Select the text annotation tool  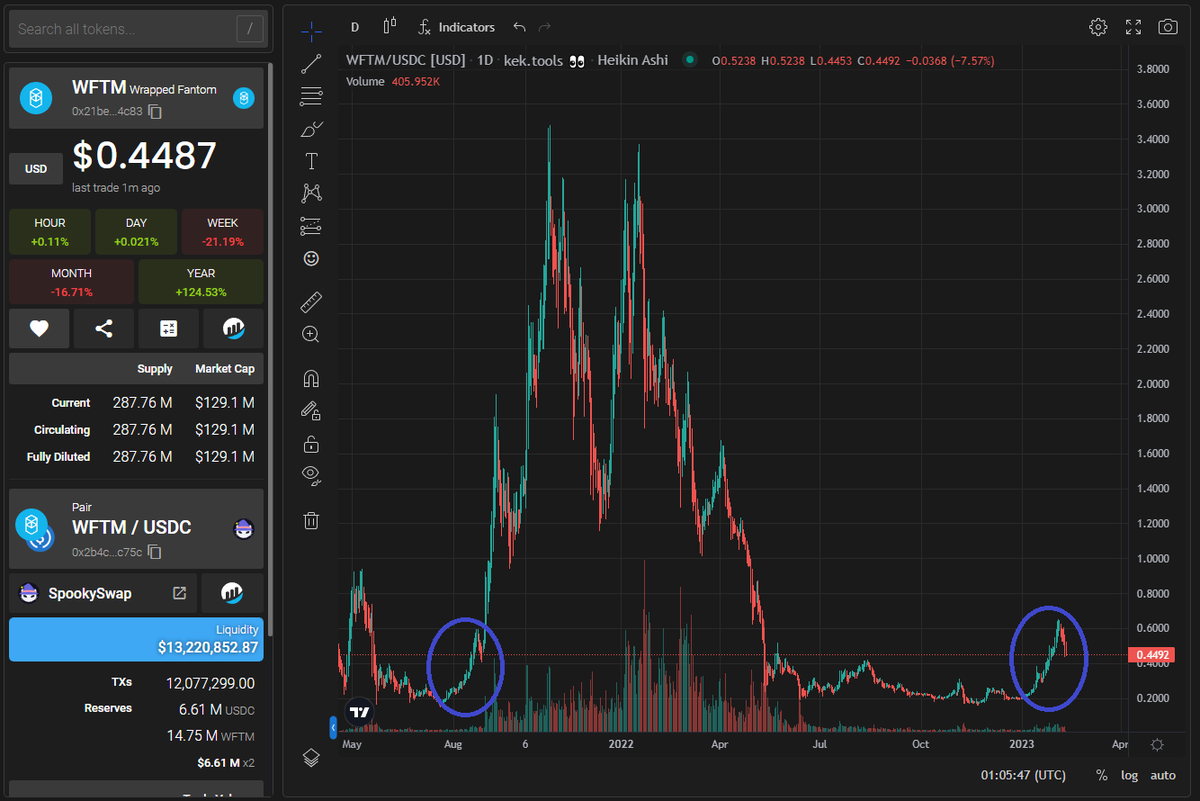tap(311, 161)
